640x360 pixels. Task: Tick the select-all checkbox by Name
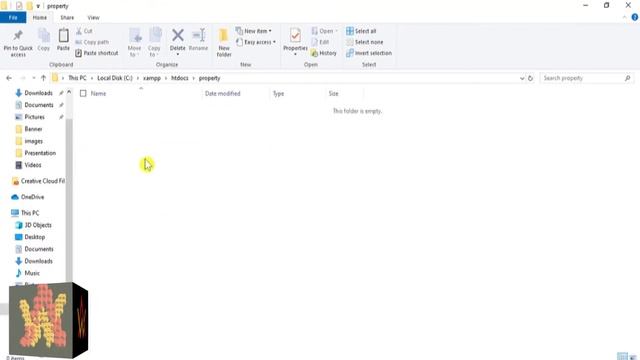(83, 93)
